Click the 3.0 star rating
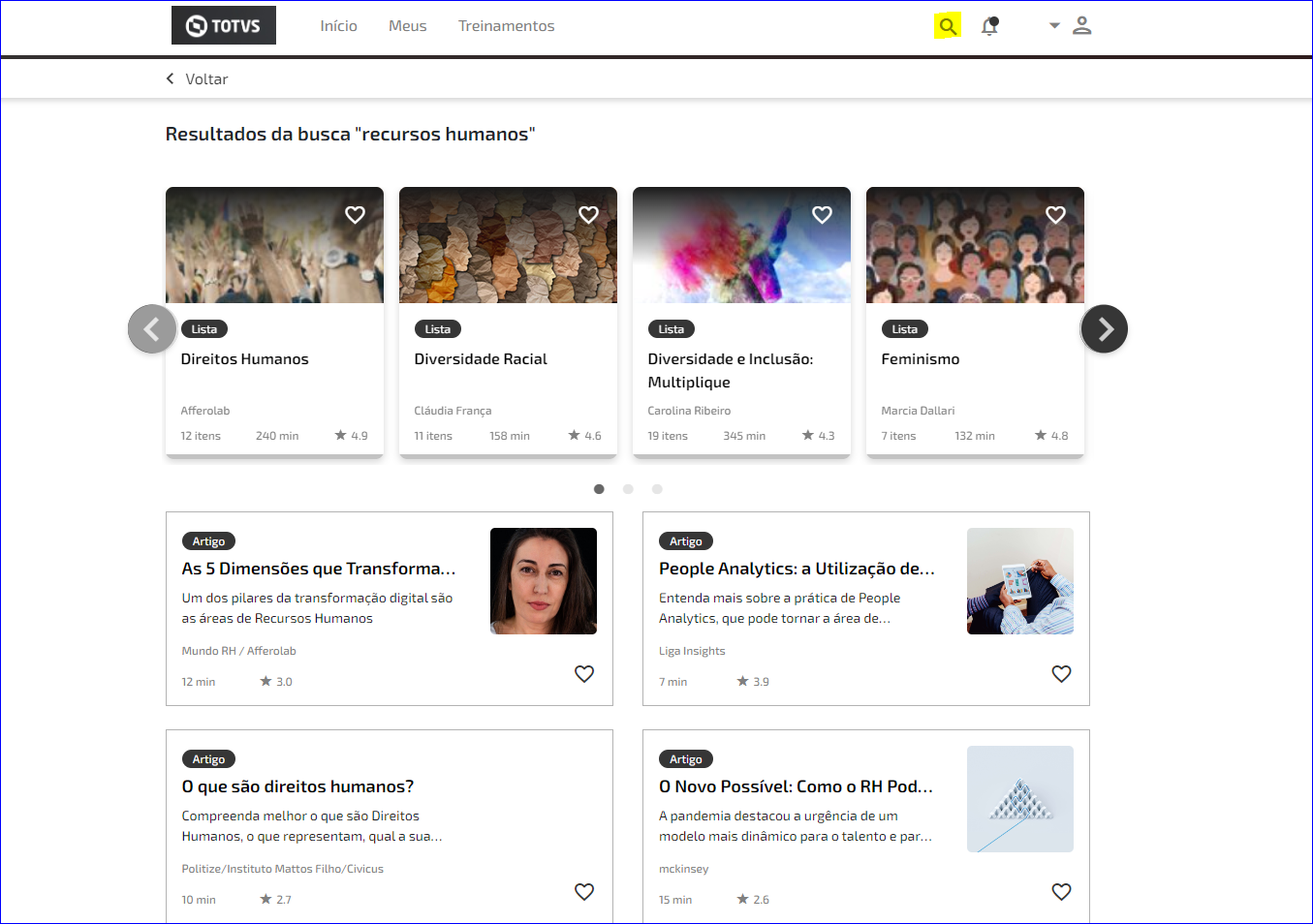1313x924 pixels. click(x=275, y=682)
